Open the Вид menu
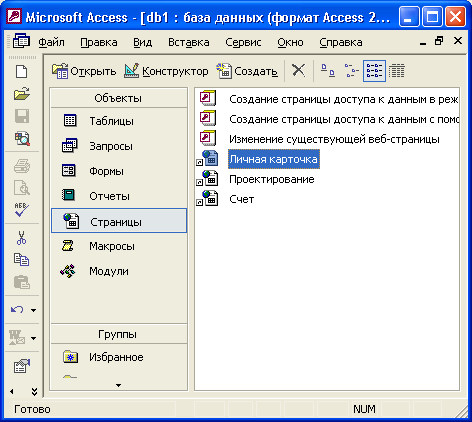472x422 pixels. [x=142, y=42]
